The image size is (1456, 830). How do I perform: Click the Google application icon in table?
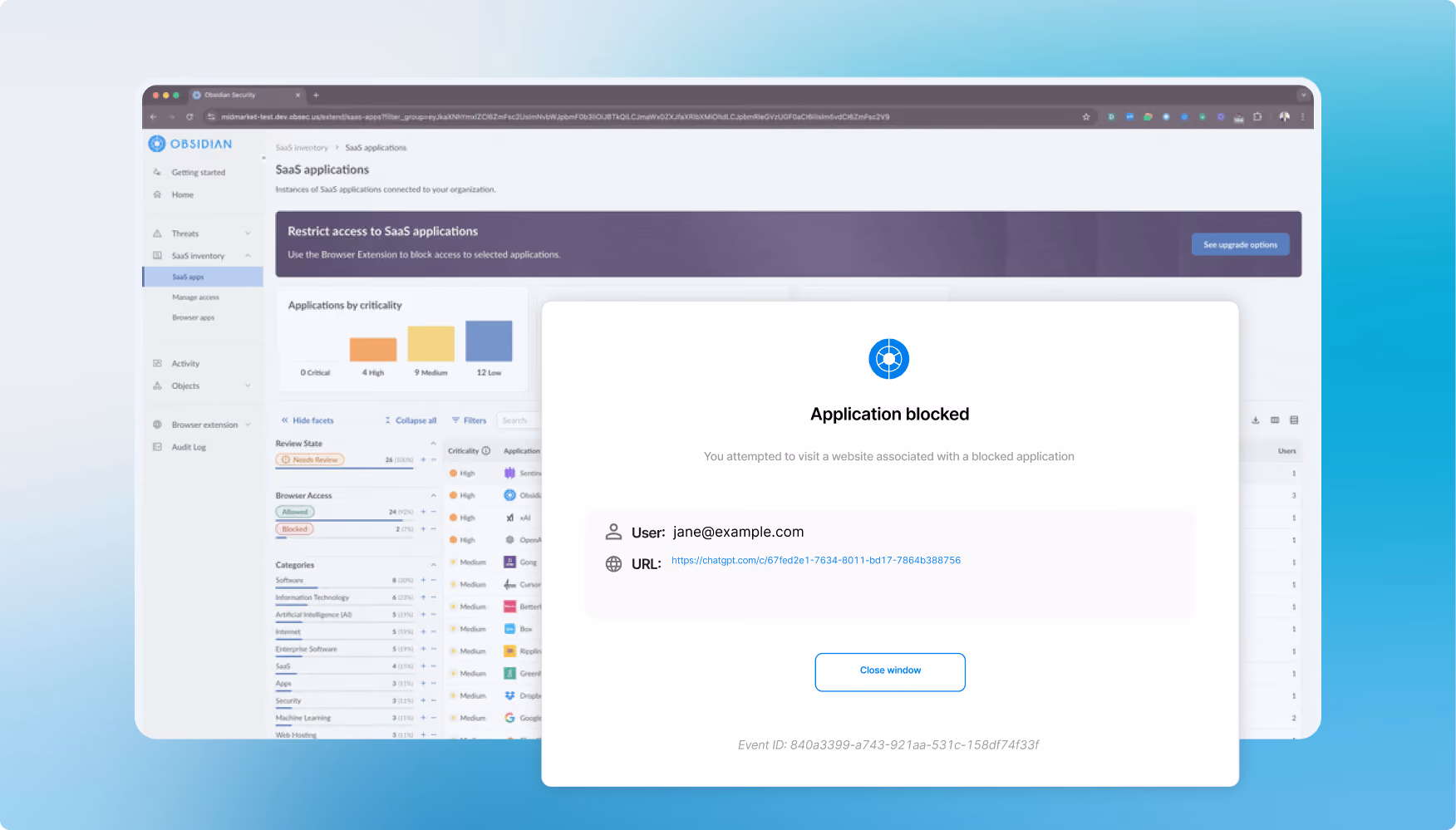click(x=509, y=719)
